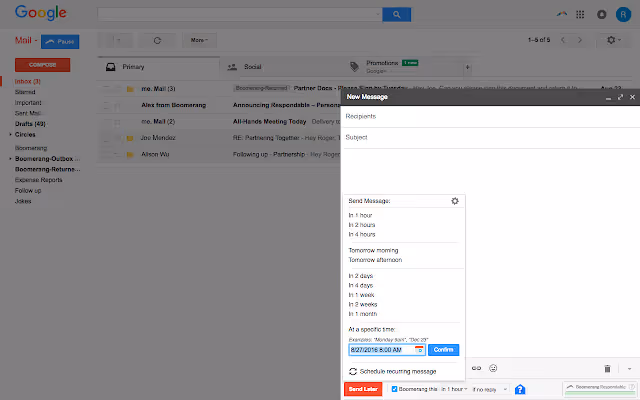Open account avatar R

point(623,15)
